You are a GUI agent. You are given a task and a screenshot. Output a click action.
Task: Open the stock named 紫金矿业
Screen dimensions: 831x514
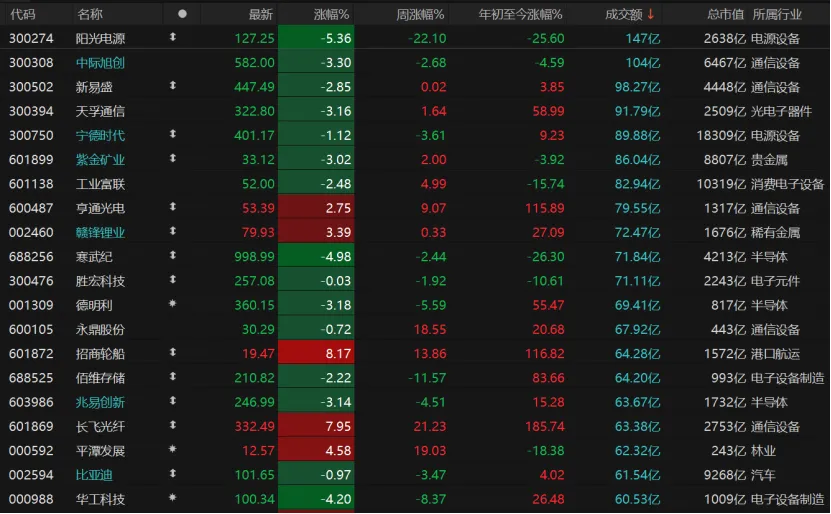(101, 159)
